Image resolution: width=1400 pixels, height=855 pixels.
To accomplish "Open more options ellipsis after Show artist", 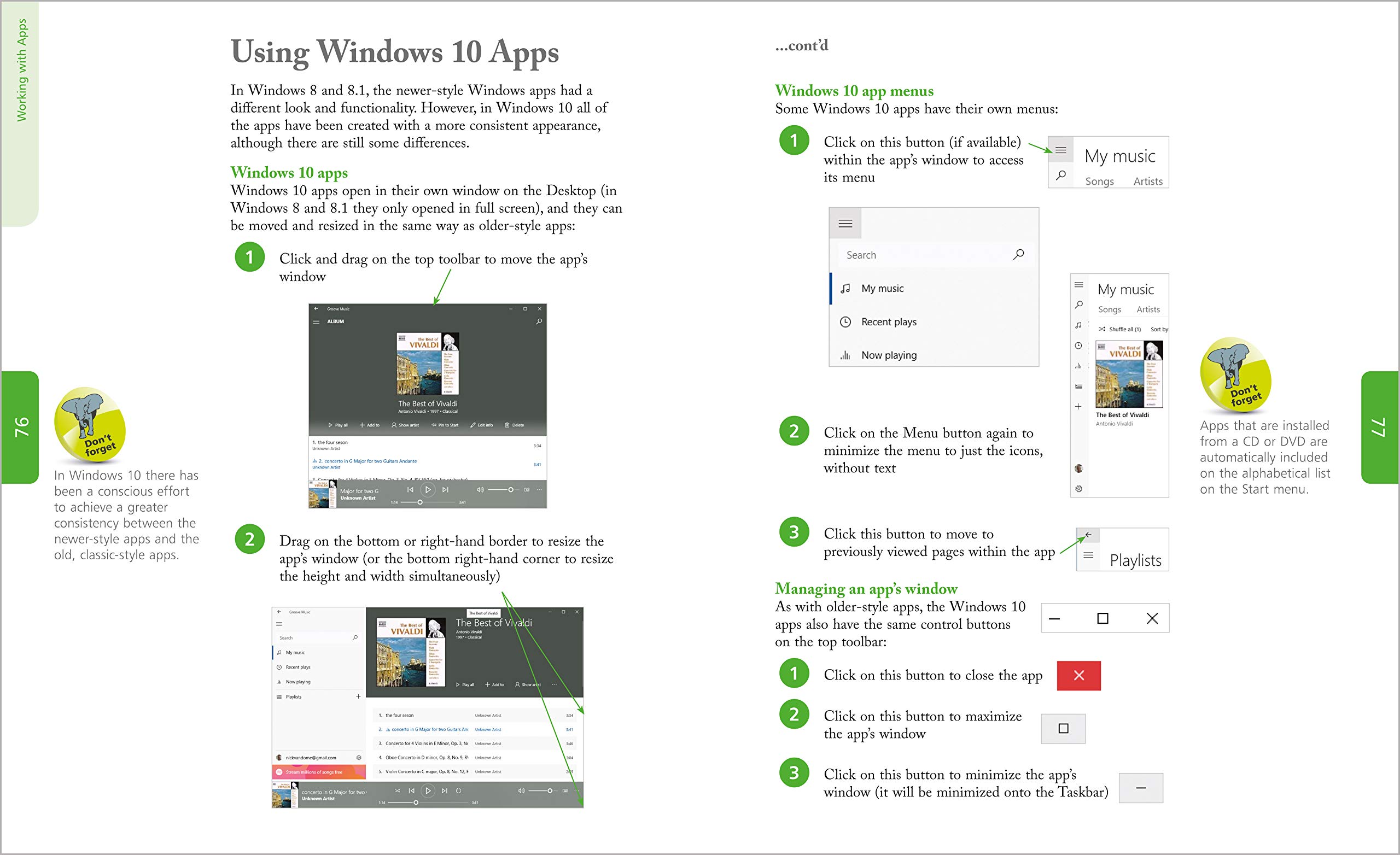I will point(554,684).
